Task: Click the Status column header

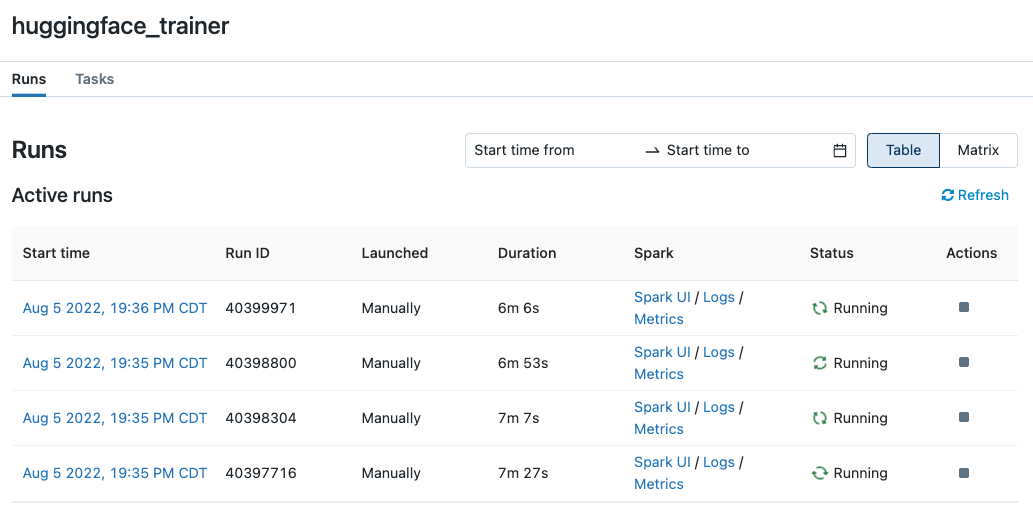Action: (831, 253)
